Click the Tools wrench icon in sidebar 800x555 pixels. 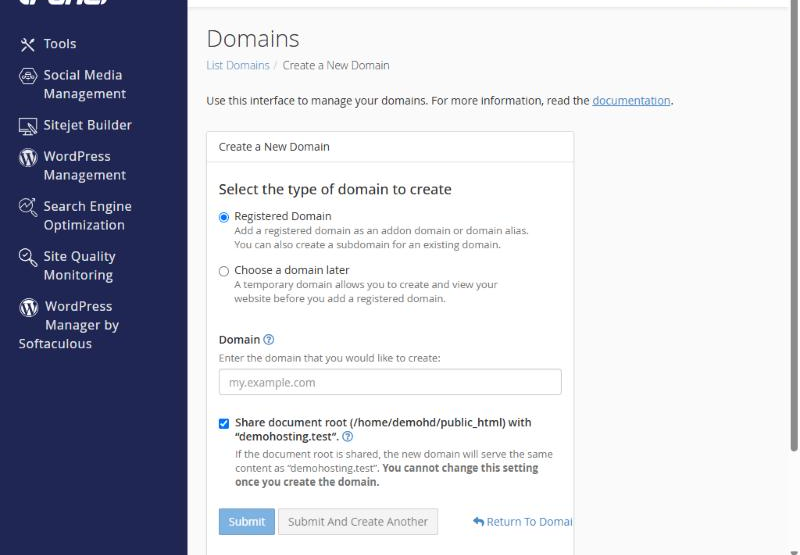coord(28,44)
